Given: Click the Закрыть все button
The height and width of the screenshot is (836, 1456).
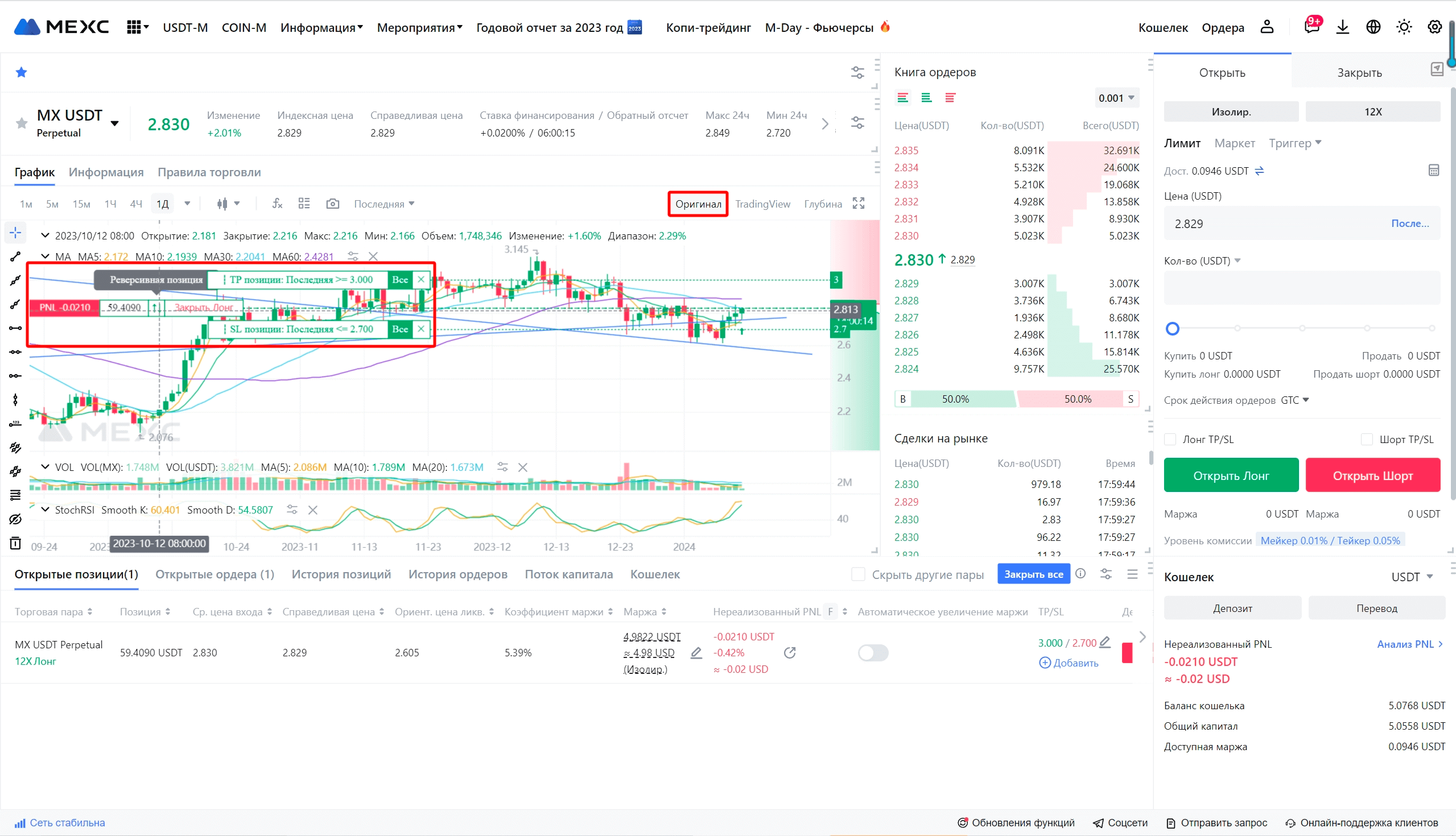Looking at the screenshot, I should coord(1033,574).
